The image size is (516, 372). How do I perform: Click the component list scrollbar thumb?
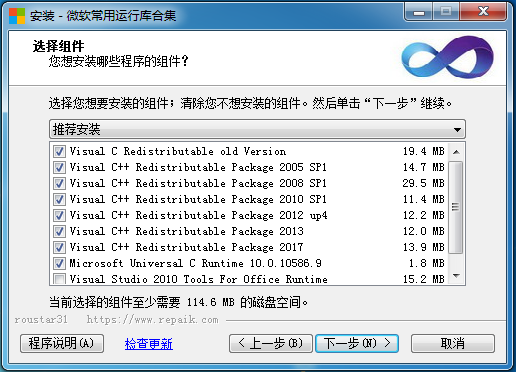click(456, 207)
